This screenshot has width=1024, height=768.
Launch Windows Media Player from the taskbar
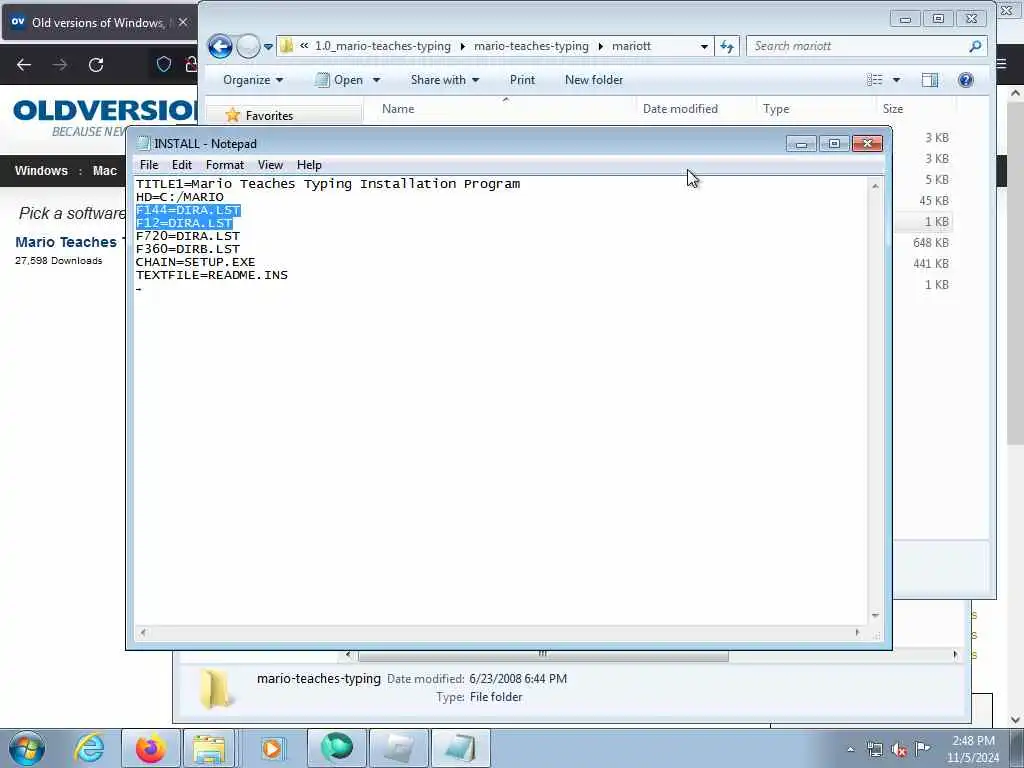pos(272,748)
